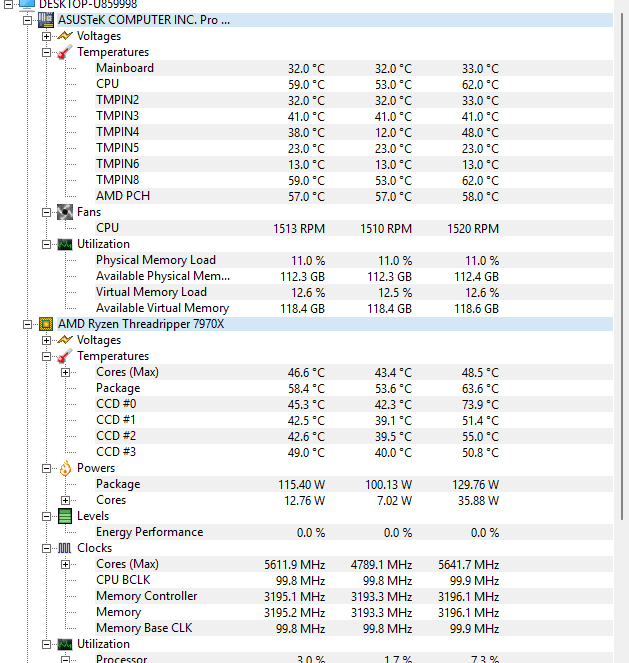
Task: Click the AMD Ryzen Threadripper CPU chip icon
Action: pos(46,324)
